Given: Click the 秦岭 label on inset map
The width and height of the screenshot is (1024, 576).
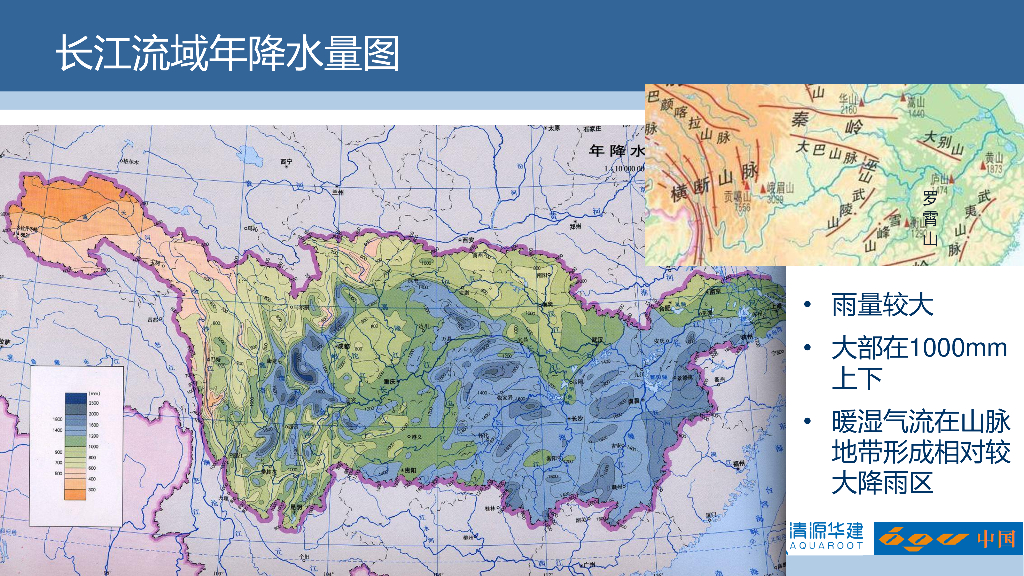Looking at the screenshot, I should click(827, 120).
